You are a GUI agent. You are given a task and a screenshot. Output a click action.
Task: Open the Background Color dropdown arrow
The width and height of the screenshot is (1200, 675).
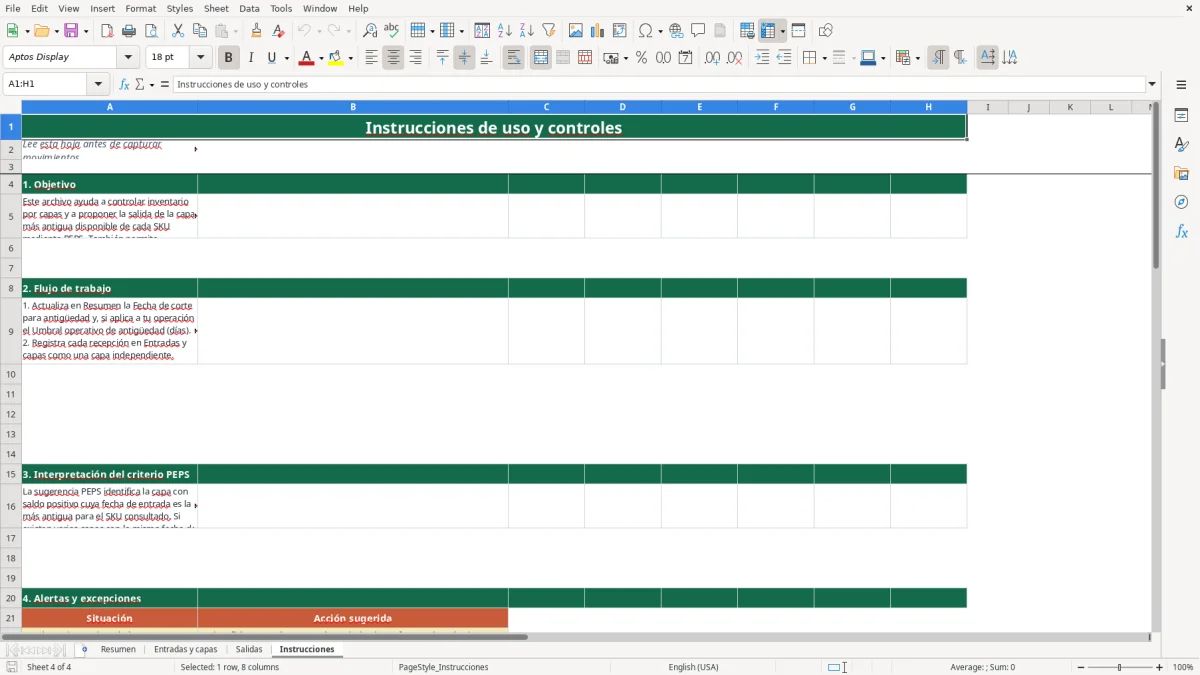coord(350,58)
